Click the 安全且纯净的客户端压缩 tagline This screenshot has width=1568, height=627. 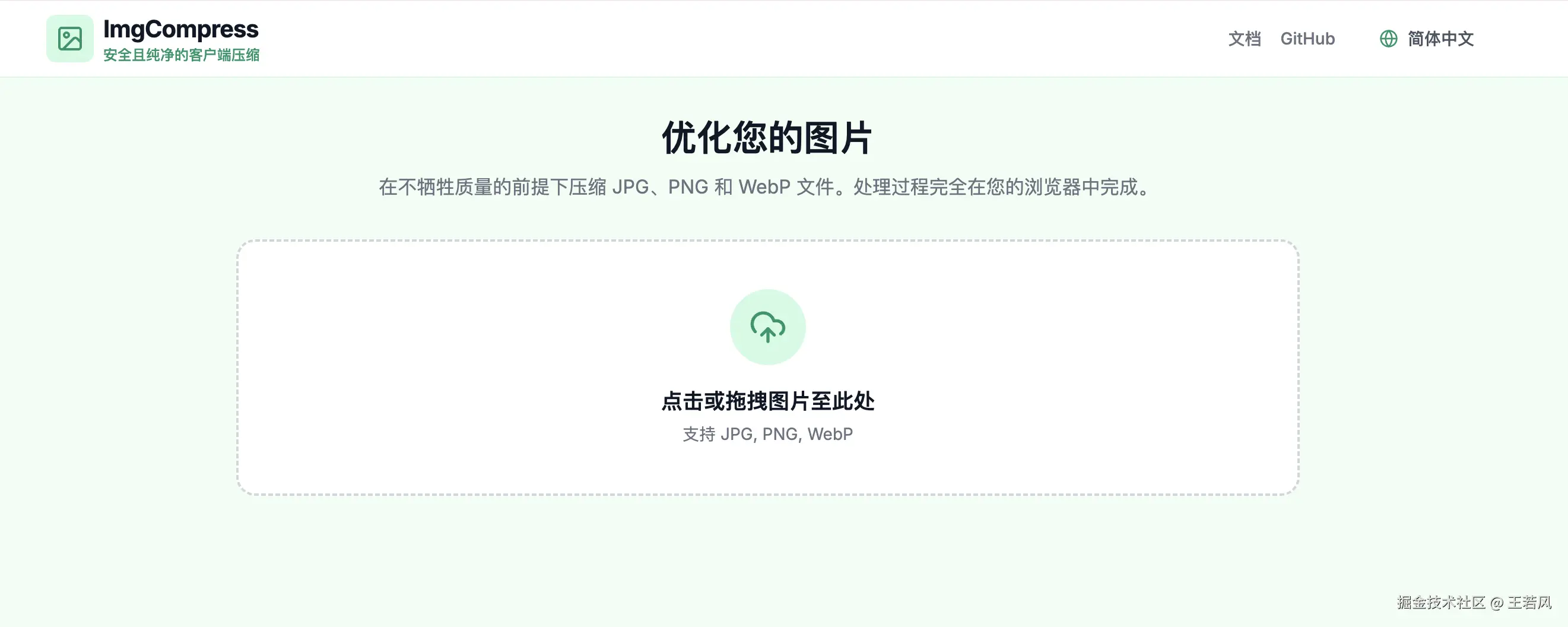coord(182,55)
